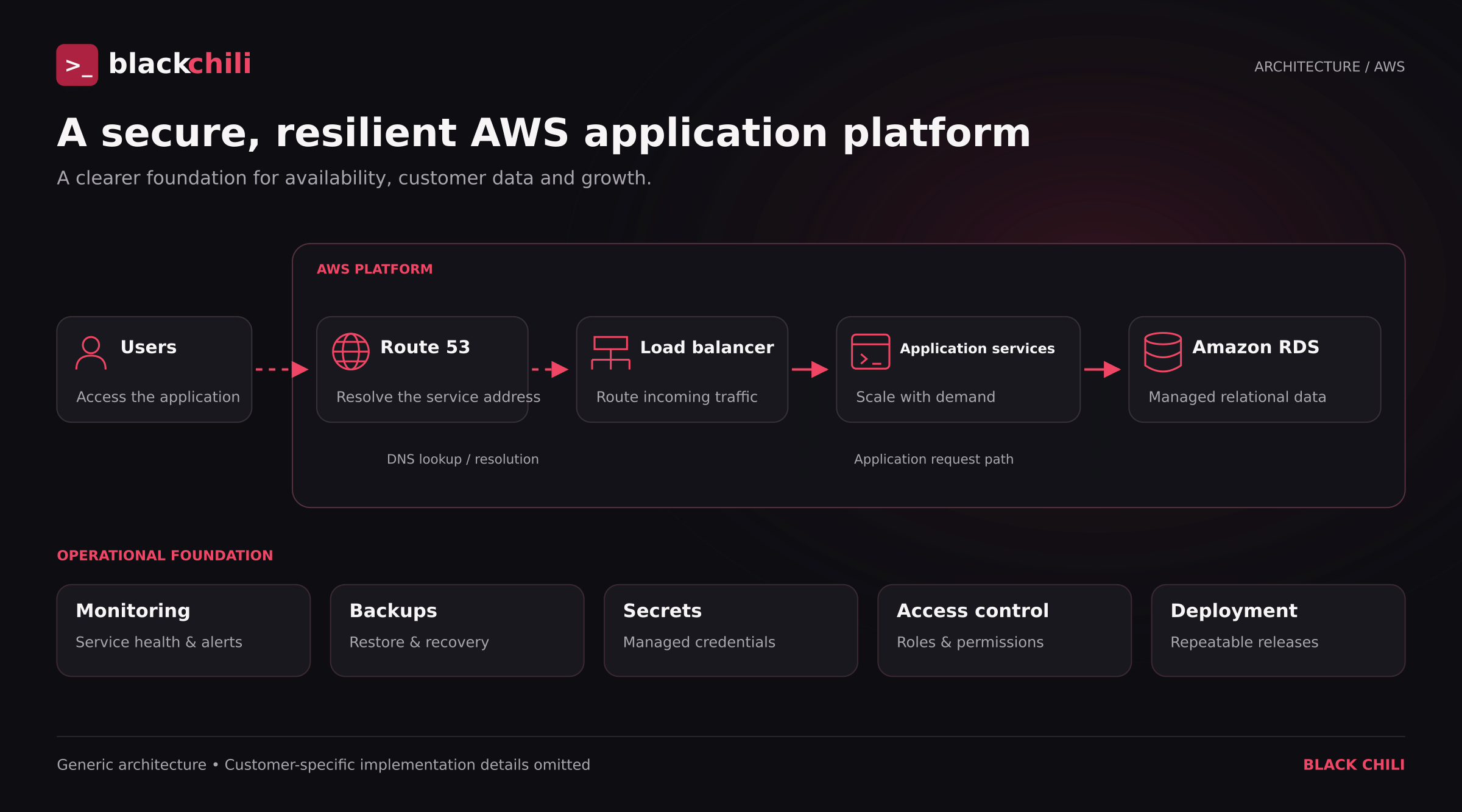The image size is (1462, 812).
Task: Click 'Roles & permissions' text
Action: 970,642
